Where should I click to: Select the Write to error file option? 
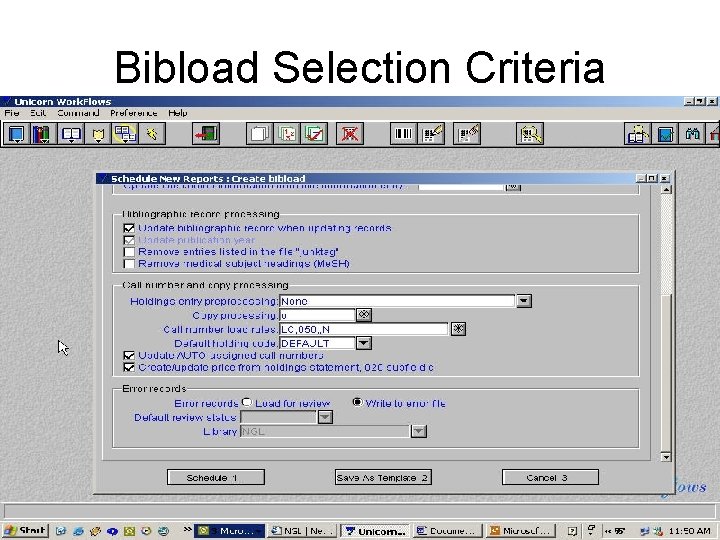pos(357,402)
